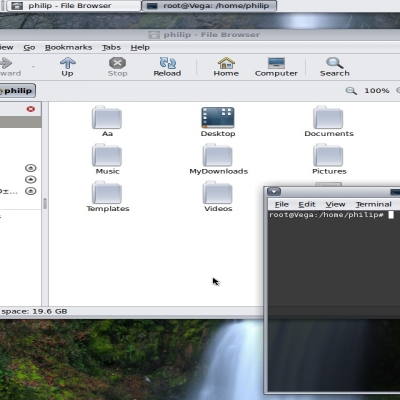The width and height of the screenshot is (400, 400).
Task: Go to Home folder via toolbar
Action: (226, 67)
